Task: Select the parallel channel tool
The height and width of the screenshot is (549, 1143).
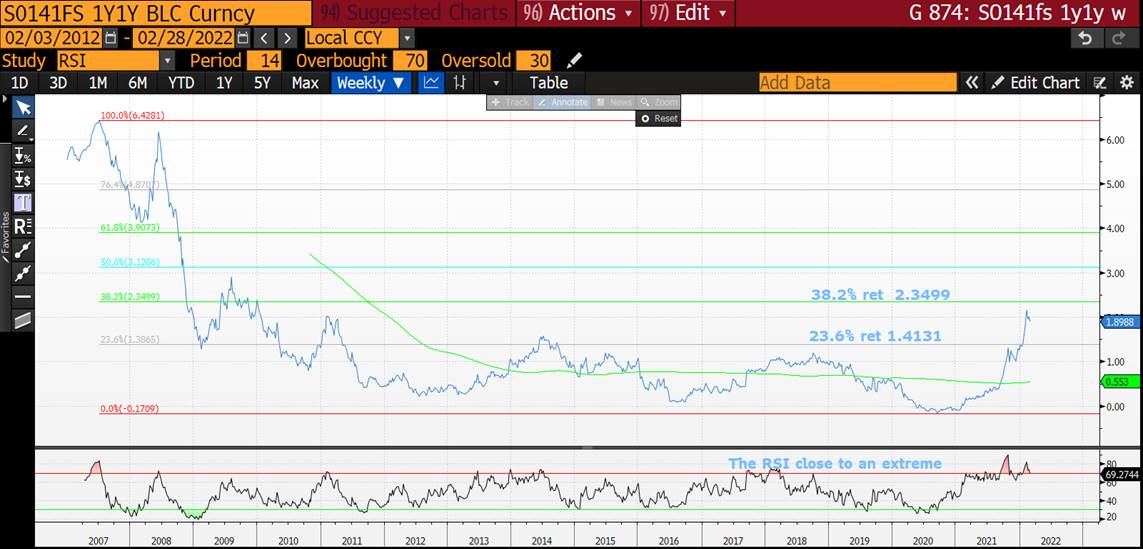Action: (23, 319)
